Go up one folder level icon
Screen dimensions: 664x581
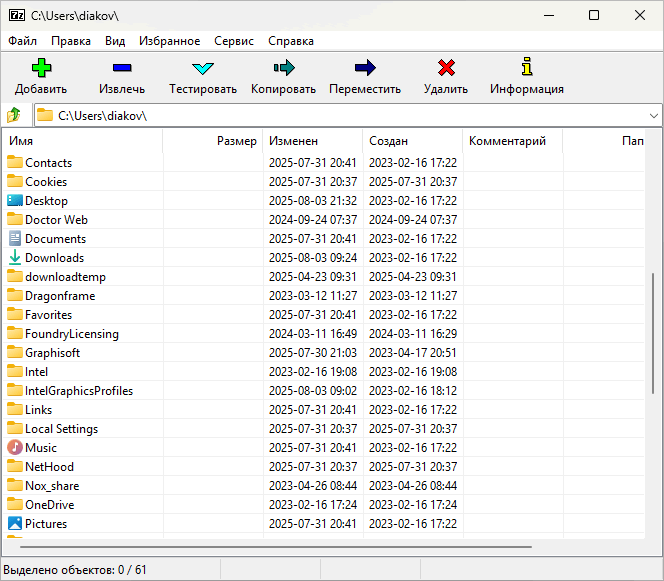(14, 115)
